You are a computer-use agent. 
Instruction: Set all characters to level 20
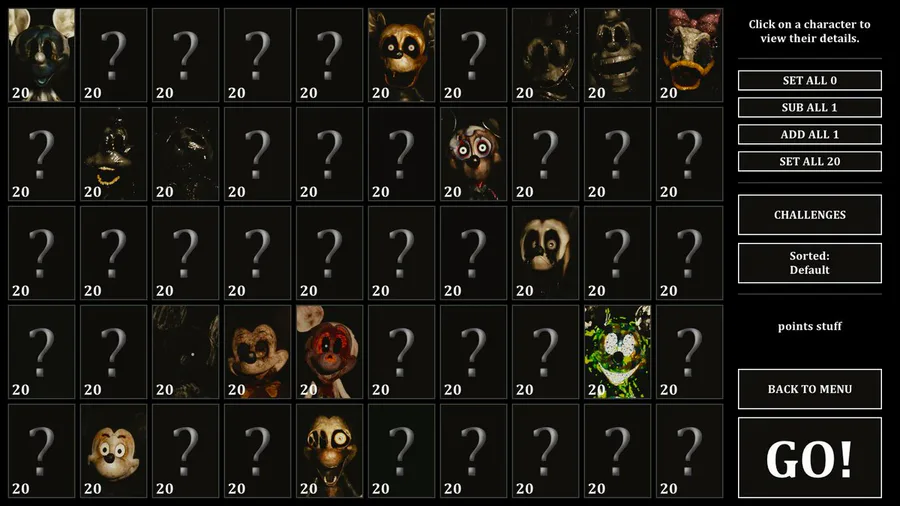coord(809,161)
